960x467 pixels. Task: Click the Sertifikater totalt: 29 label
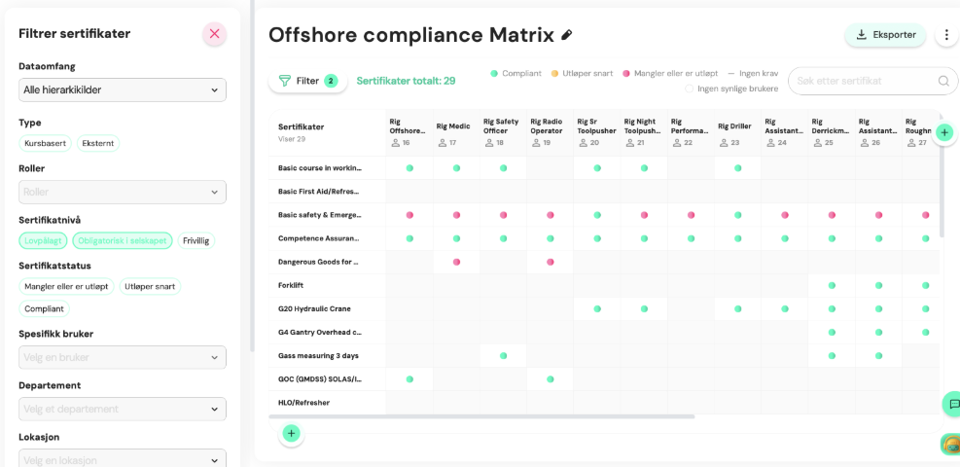406,81
